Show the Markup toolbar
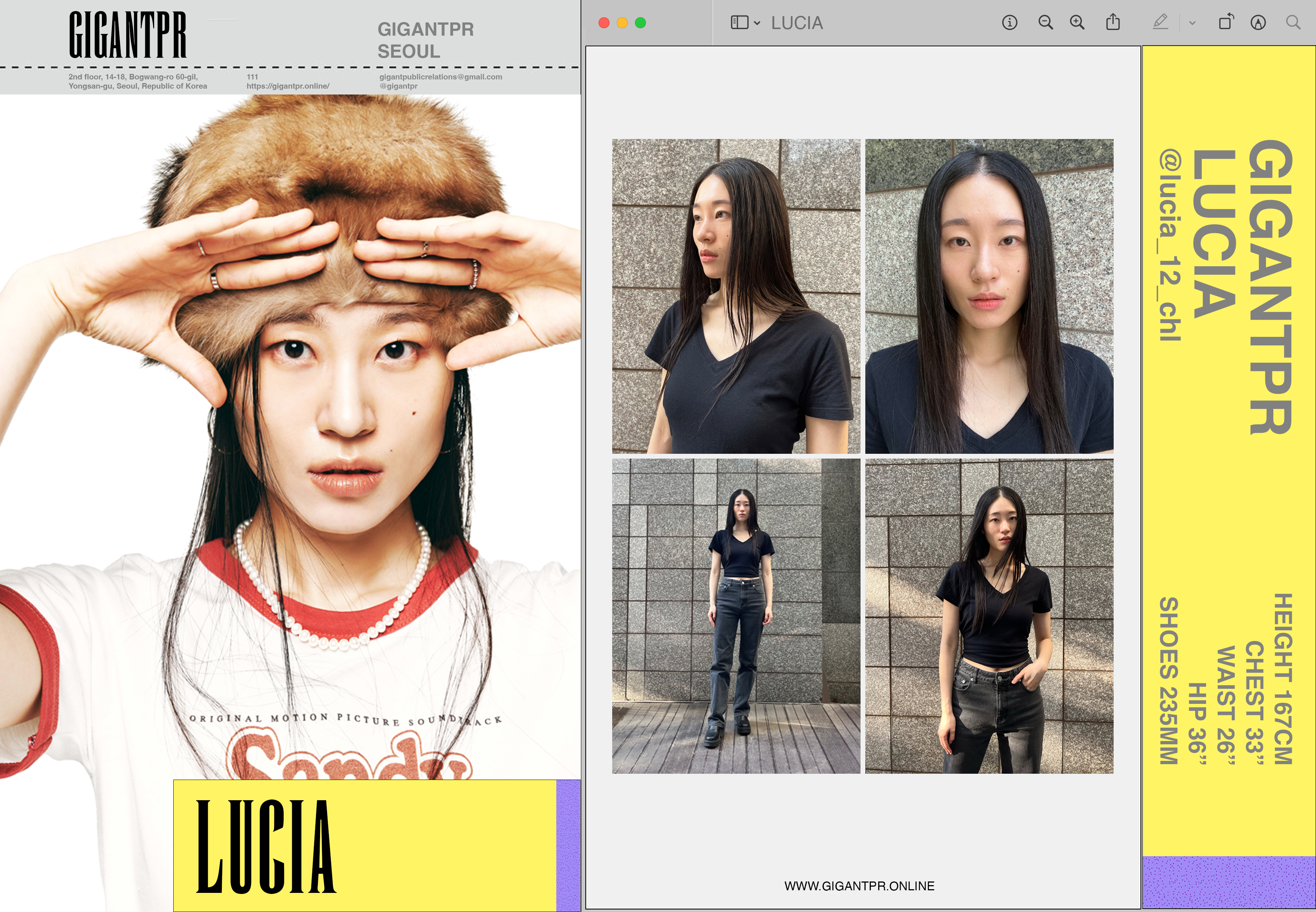The height and width of the screenshot is (912, 1316). click(x=1258, y=23)
